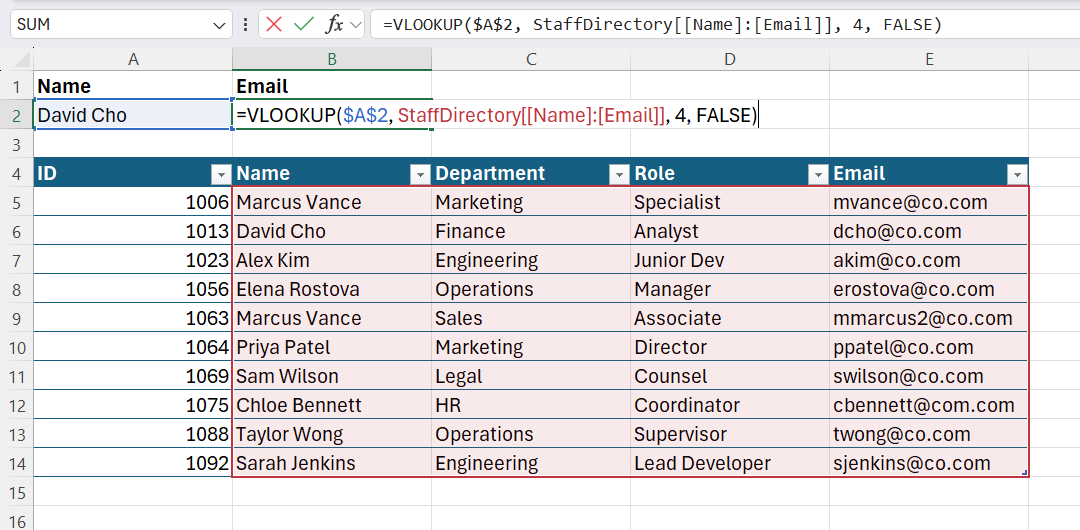Click the Chloe Bennett name cell
Viewport: 1080px width, 530px height.
coord(332,405)
